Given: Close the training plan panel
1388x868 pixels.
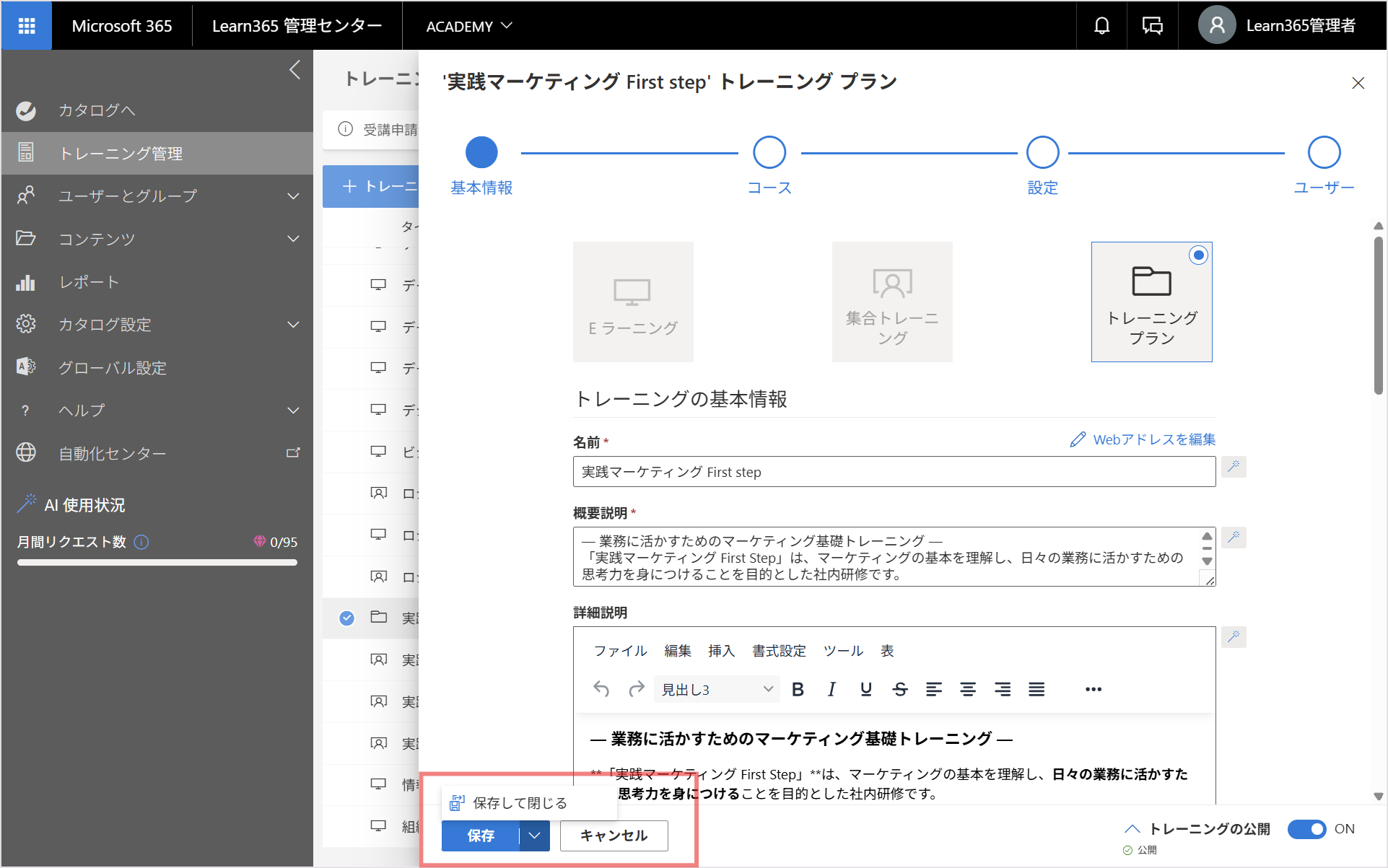Looking at the screenshot, I should 1358,83.
